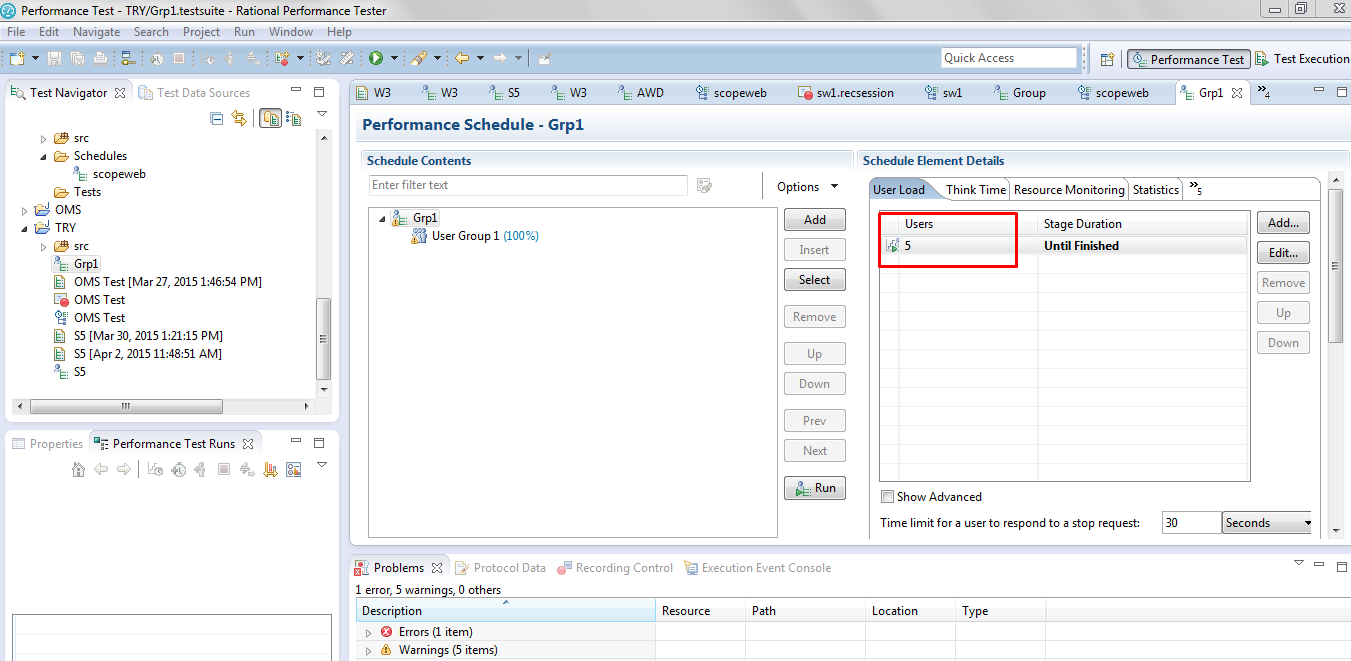Image resolution: width=1351 pixels, height=661 pixels.
Task: Collapse the Grp1 node in Schedule Contents
Action: [x=382, y=218]
